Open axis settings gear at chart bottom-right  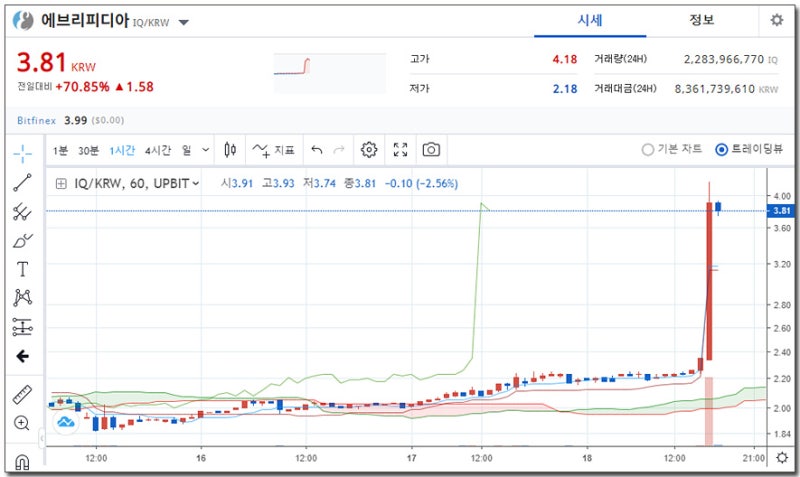click(782, 458)
